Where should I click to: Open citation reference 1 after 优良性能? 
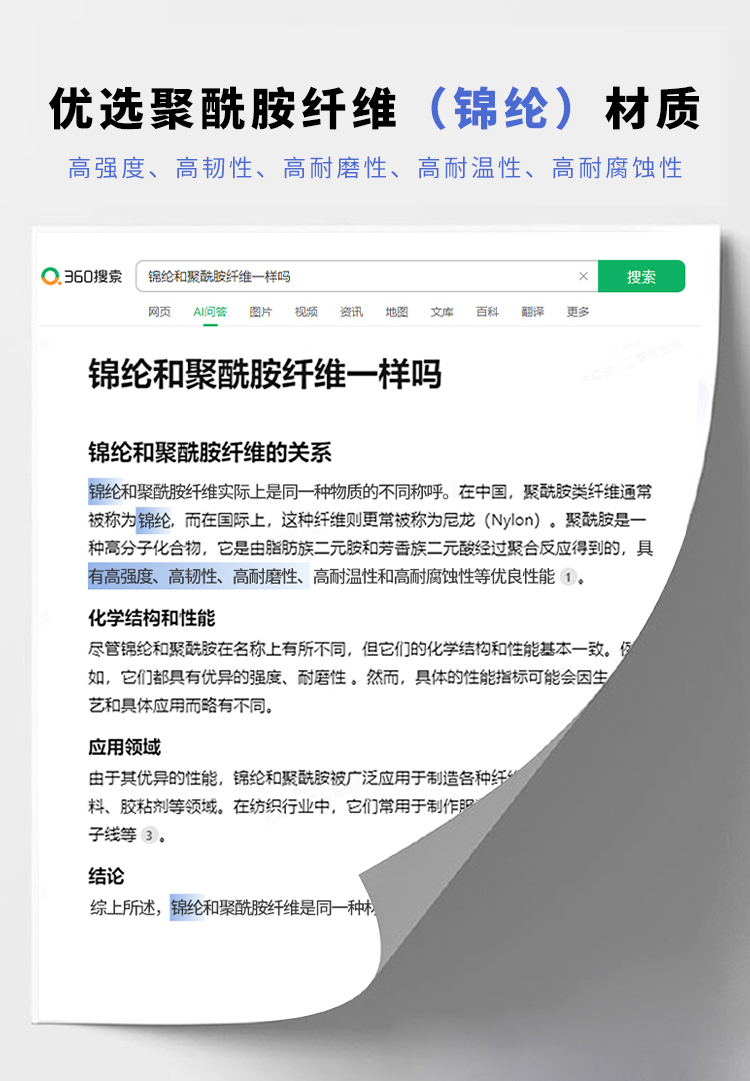(x=568, y=577)
